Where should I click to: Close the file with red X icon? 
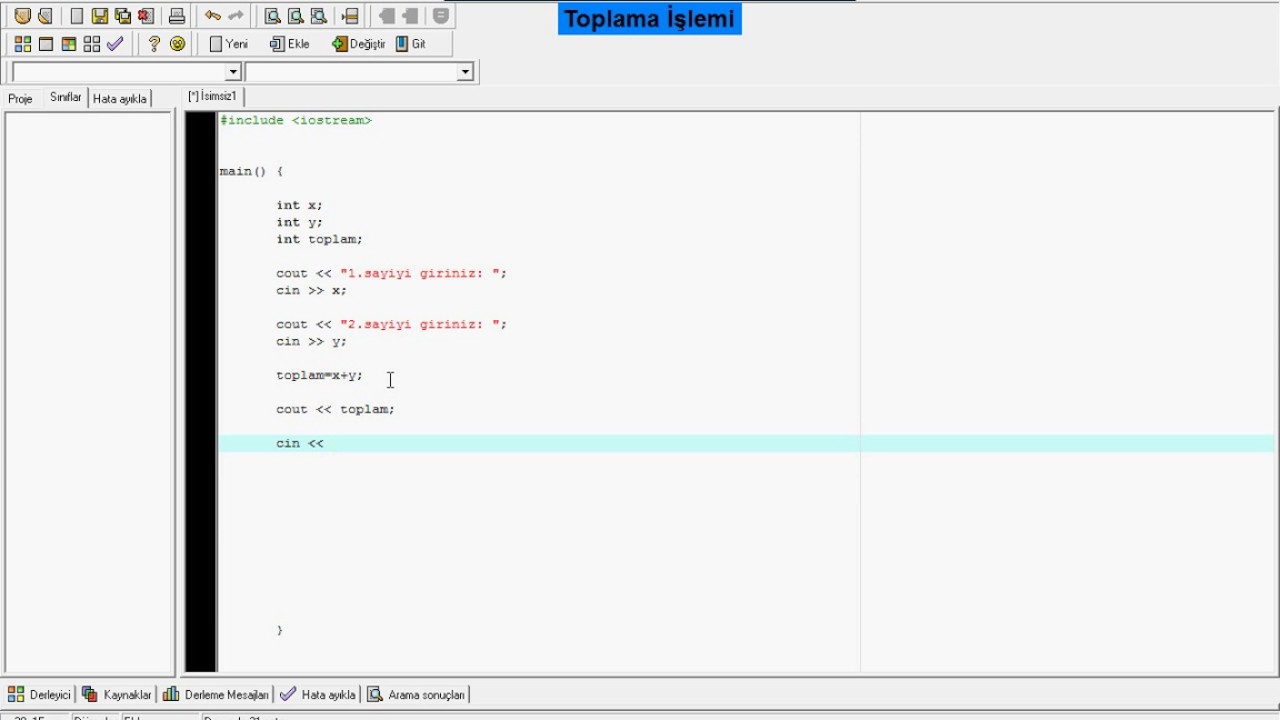tap(146, 16)
